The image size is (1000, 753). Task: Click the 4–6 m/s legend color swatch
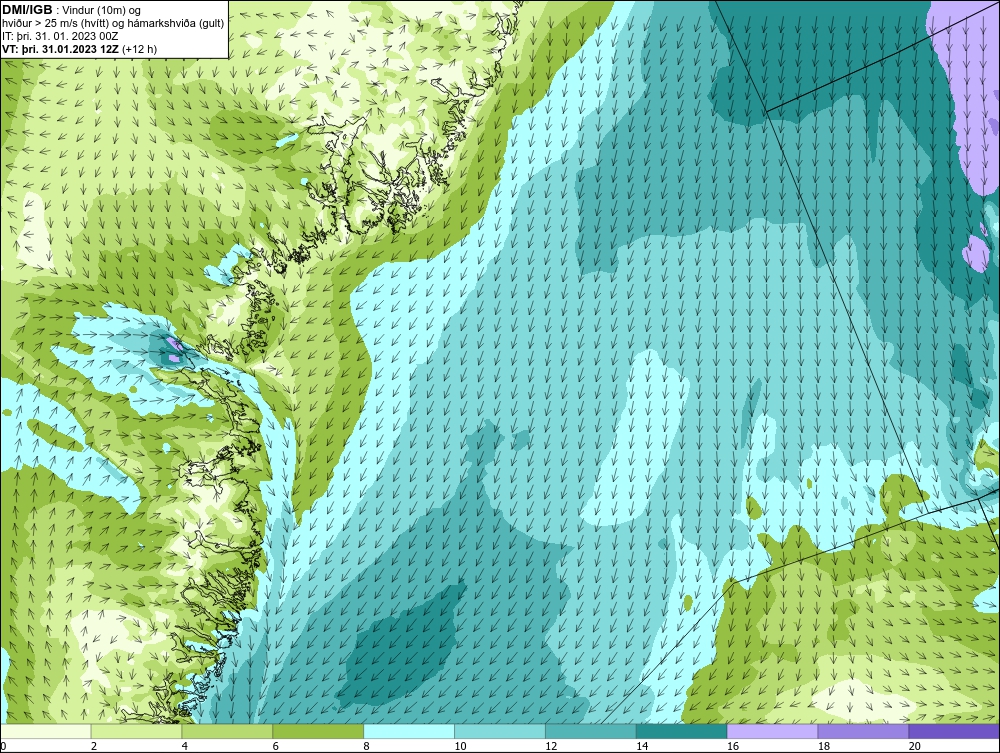point(227,731)
